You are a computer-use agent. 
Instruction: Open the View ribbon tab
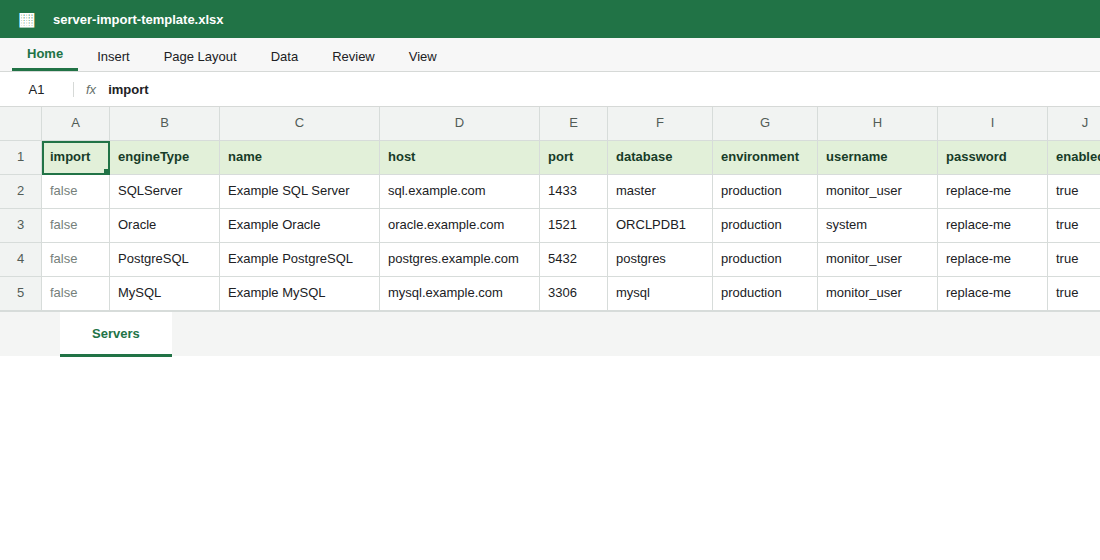coord(422,57)
